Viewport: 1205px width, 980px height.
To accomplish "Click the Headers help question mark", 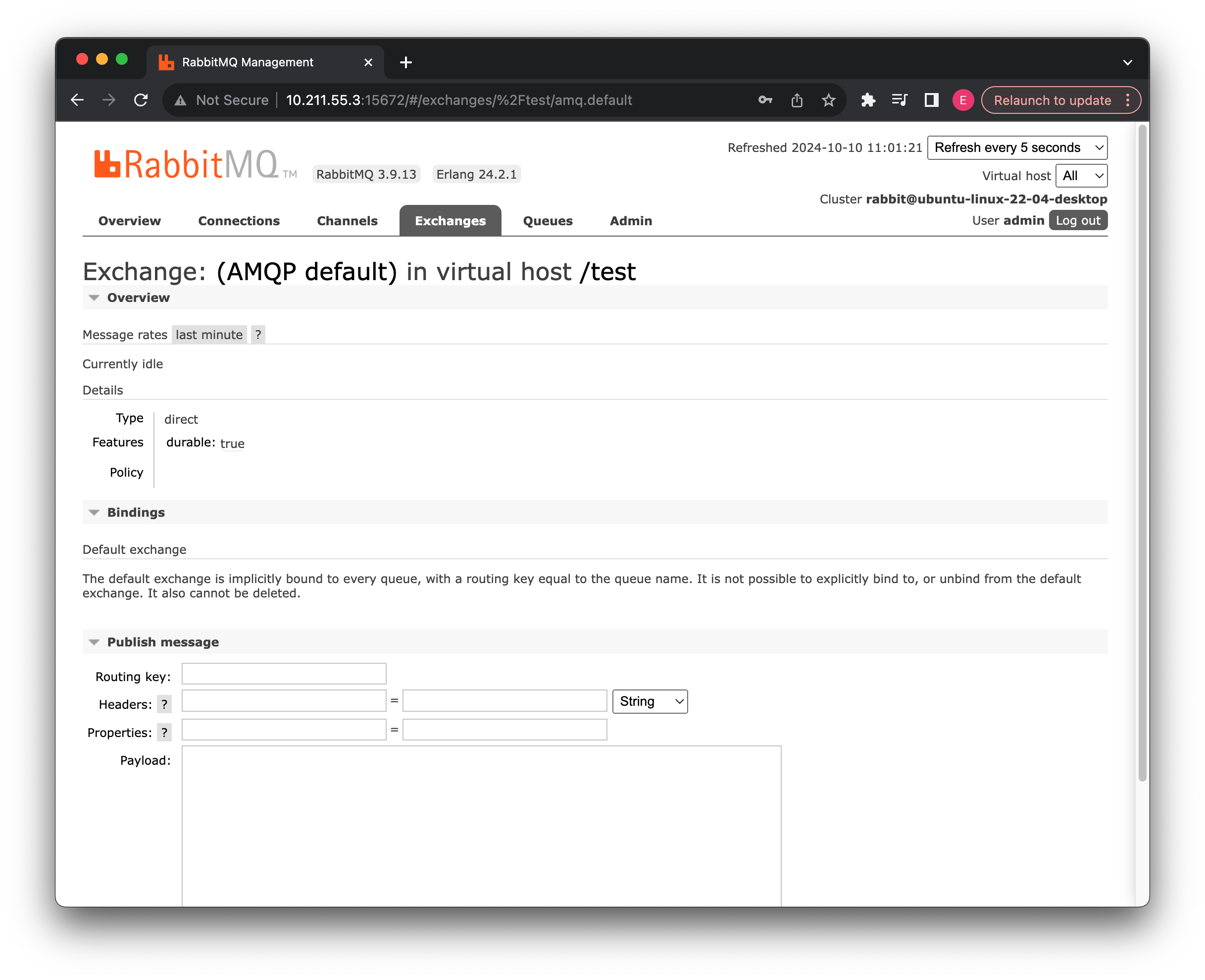I will pyautogui.click(x=164, y=704).
